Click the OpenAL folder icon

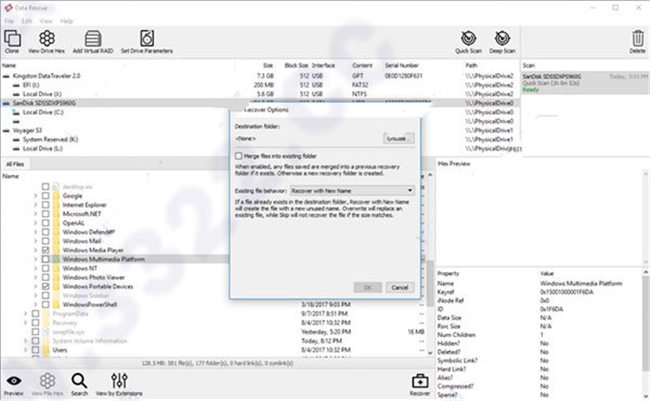(57, 223)
